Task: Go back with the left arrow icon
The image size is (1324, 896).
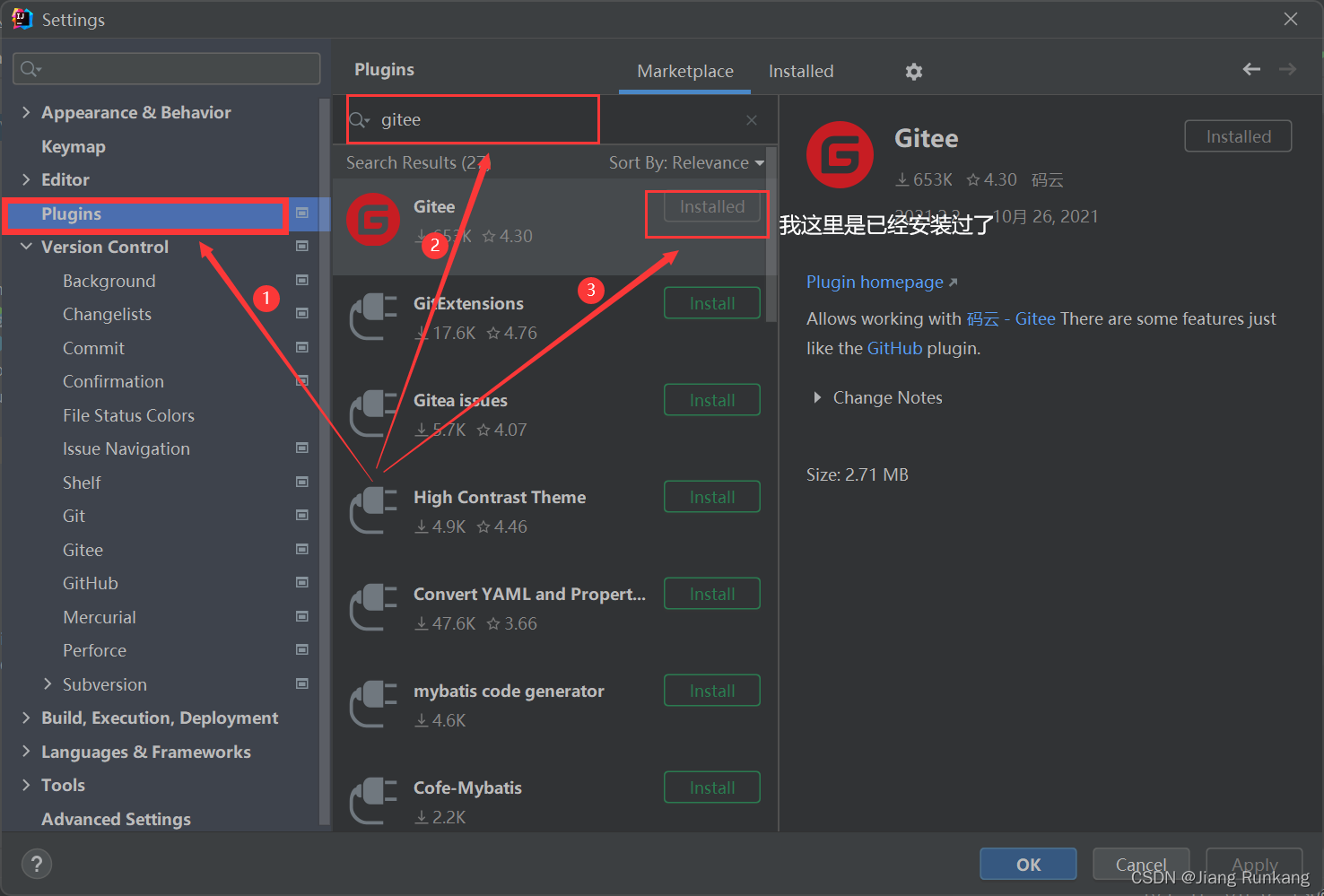Action: click(1251, 69)
